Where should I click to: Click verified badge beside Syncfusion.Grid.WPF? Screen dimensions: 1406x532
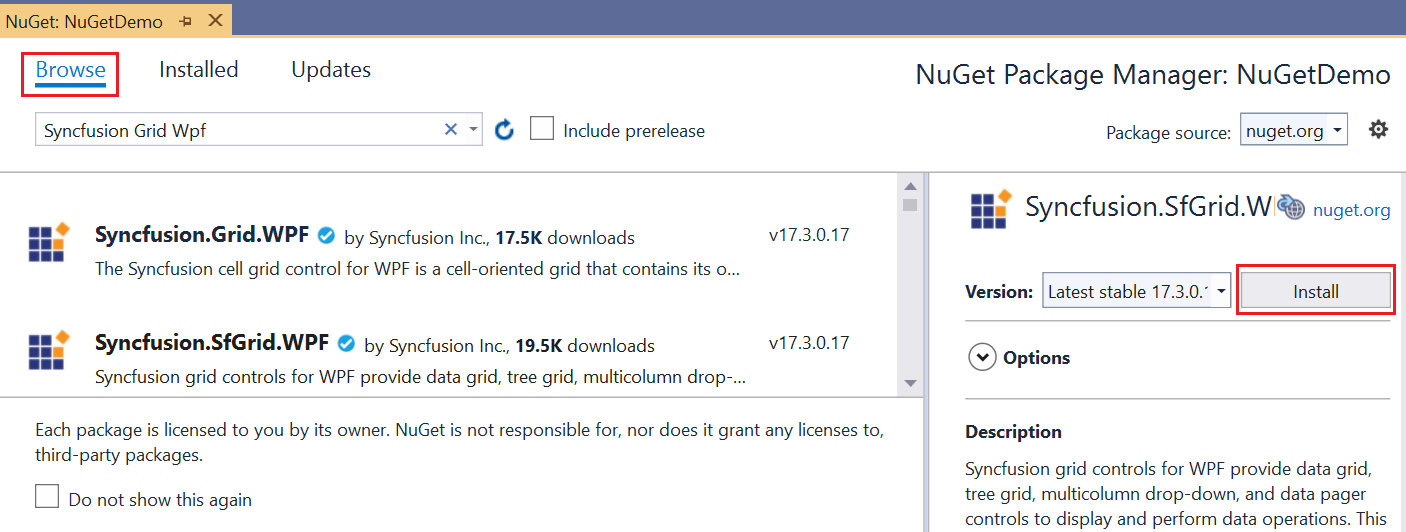click(326, 237)
